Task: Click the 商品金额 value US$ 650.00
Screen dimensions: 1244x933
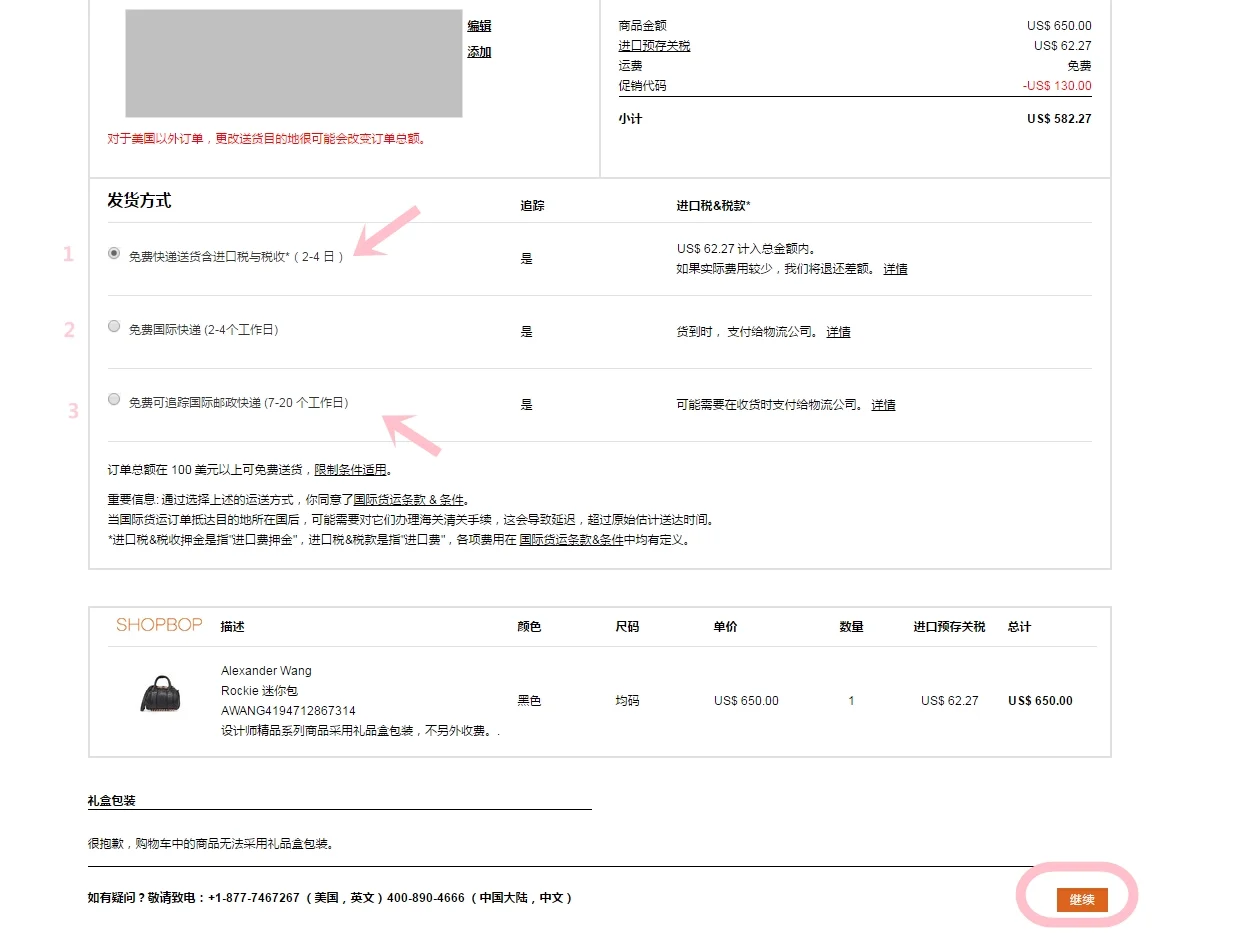Action: [1059, 26]
